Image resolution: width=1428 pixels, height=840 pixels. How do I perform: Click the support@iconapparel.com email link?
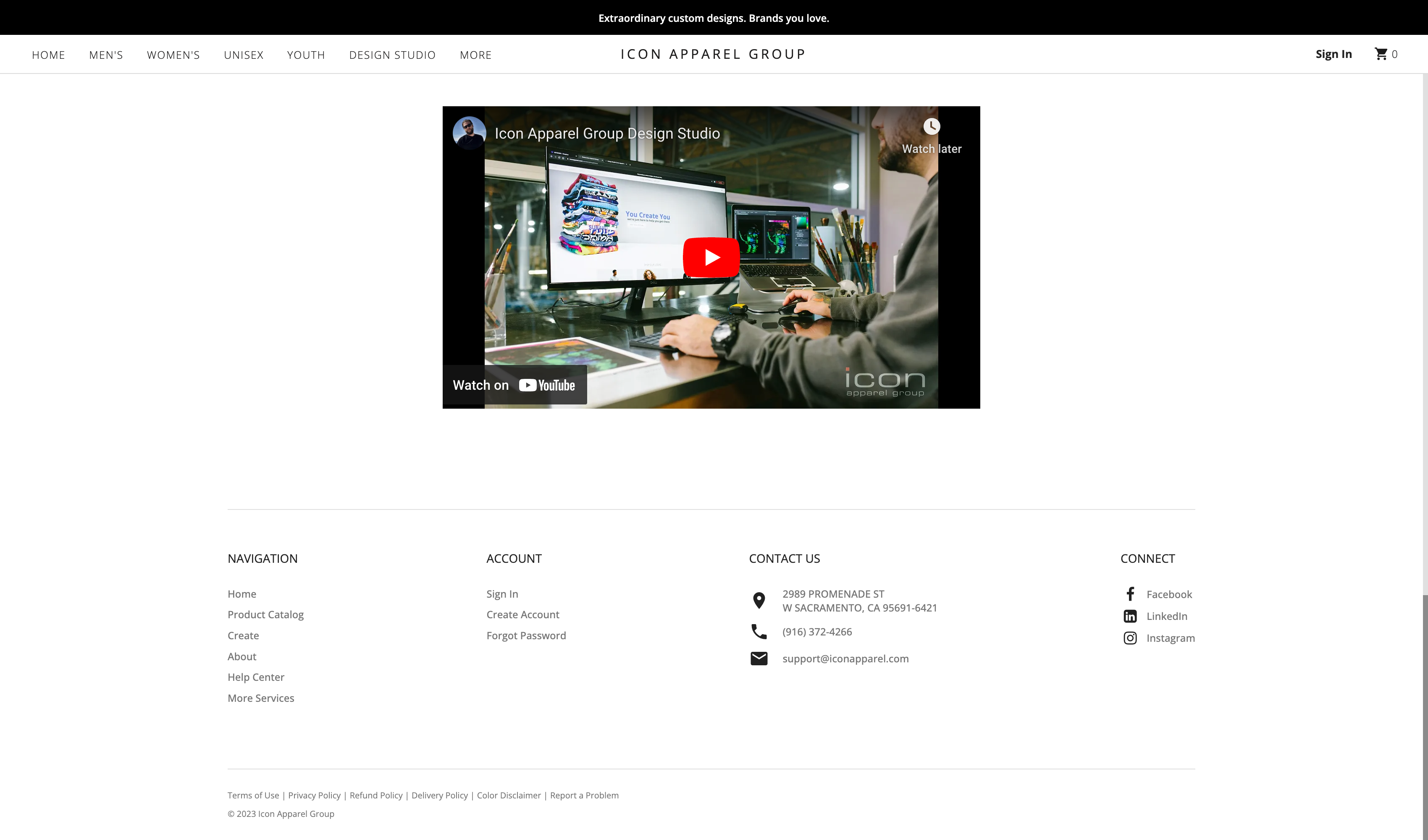845,659
